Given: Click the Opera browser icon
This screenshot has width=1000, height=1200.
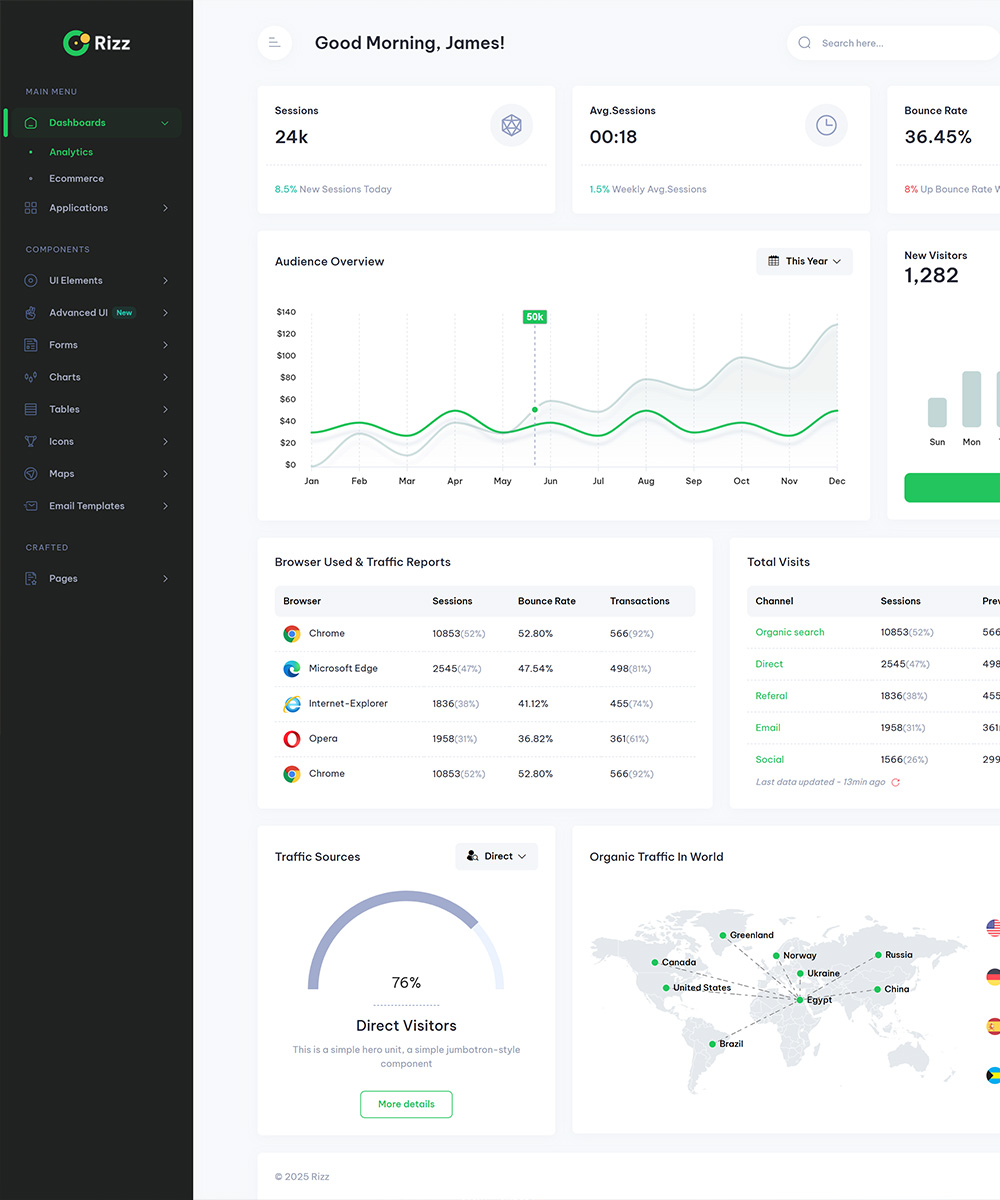Looking at the screenshot, I should (x=292, y=739).
